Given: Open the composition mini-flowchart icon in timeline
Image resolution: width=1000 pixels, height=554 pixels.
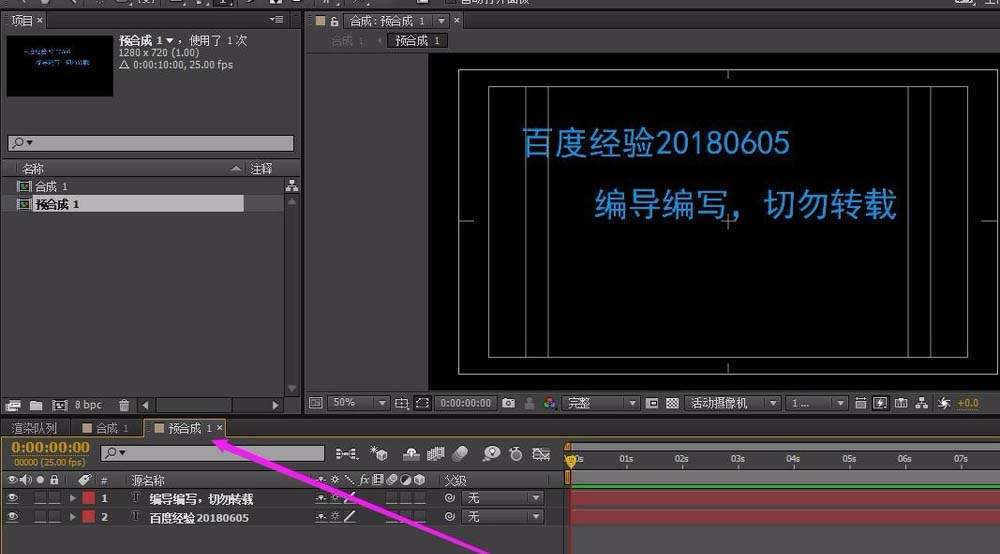Looking at the screenshot, I should click(x=346, y=454).
